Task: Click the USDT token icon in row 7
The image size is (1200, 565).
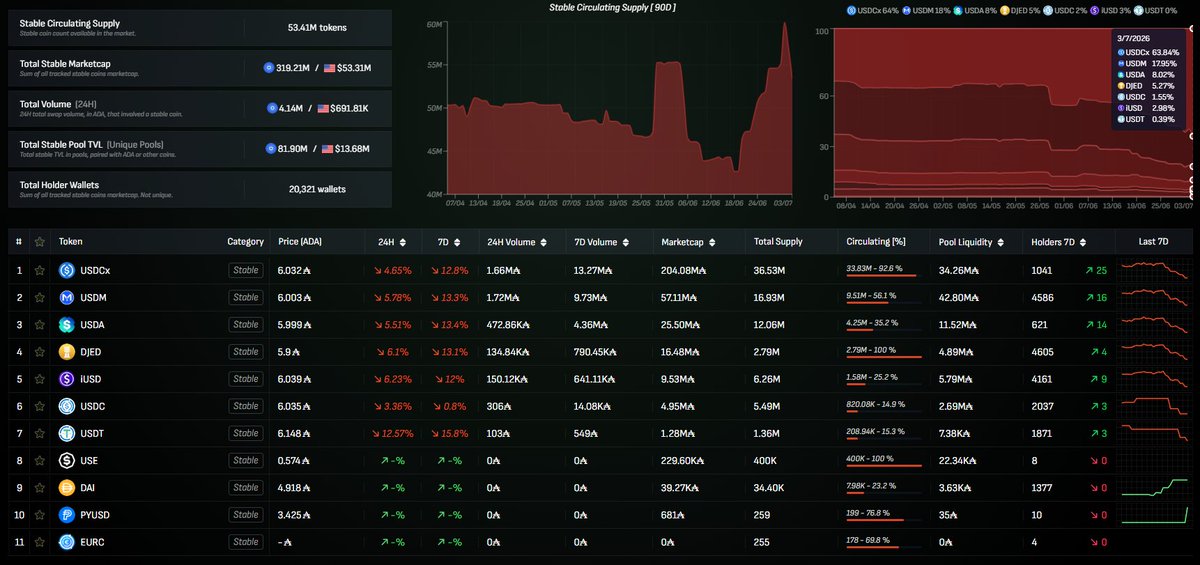Action: pos(67,433)
